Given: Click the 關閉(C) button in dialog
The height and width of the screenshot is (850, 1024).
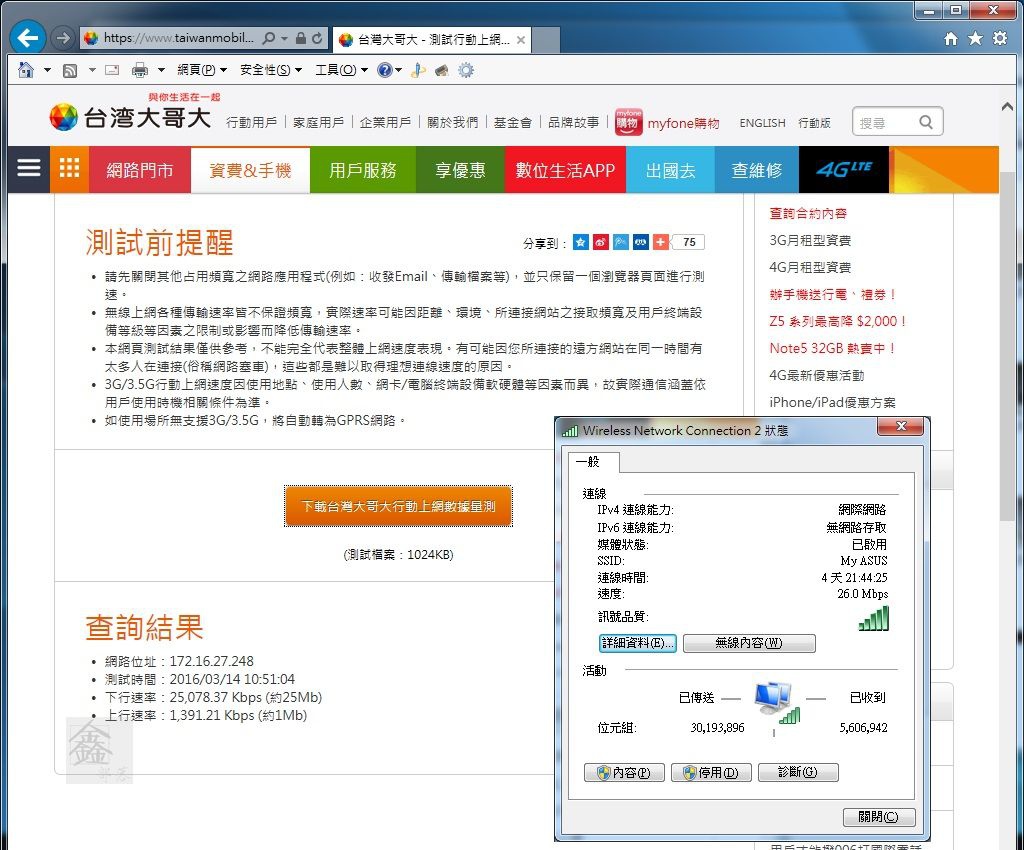Looking at the screenshot, I should point(878,817).
